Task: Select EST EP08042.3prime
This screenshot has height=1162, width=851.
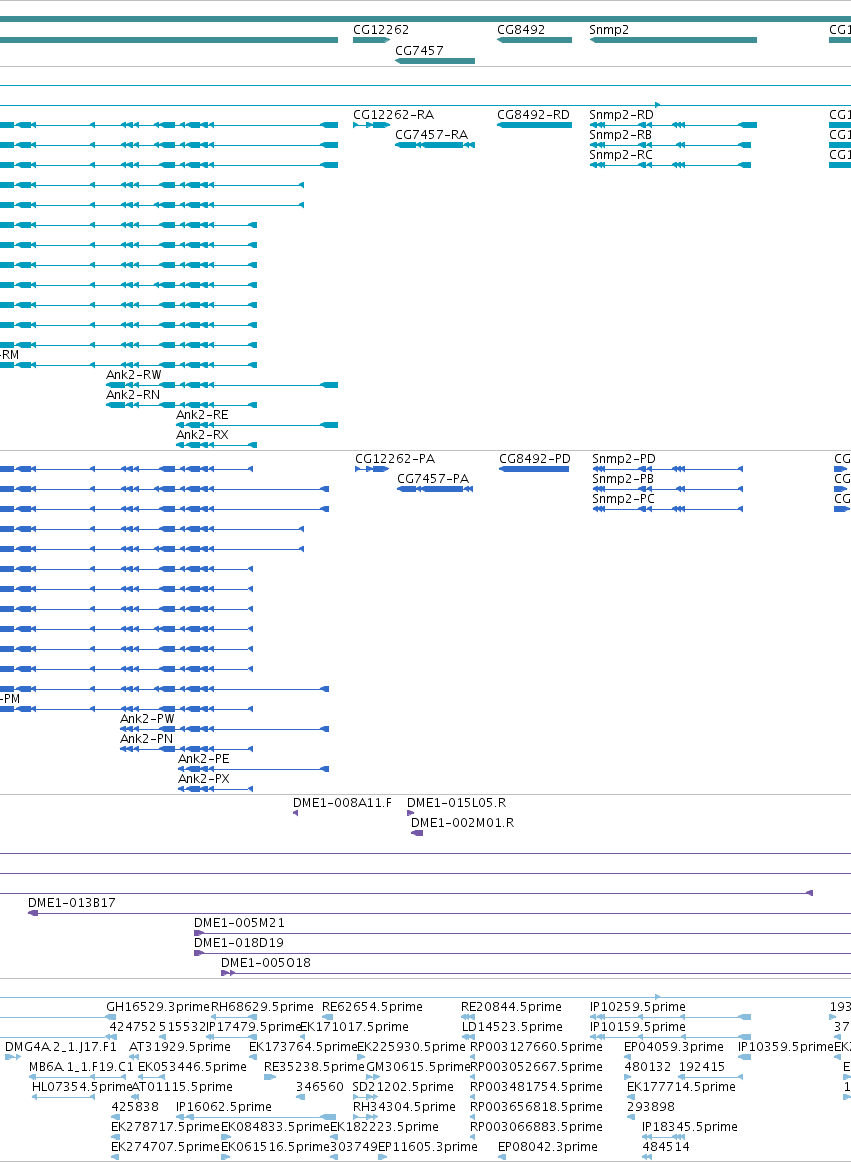Action: pyautogui.click(x=548, y=1146)
